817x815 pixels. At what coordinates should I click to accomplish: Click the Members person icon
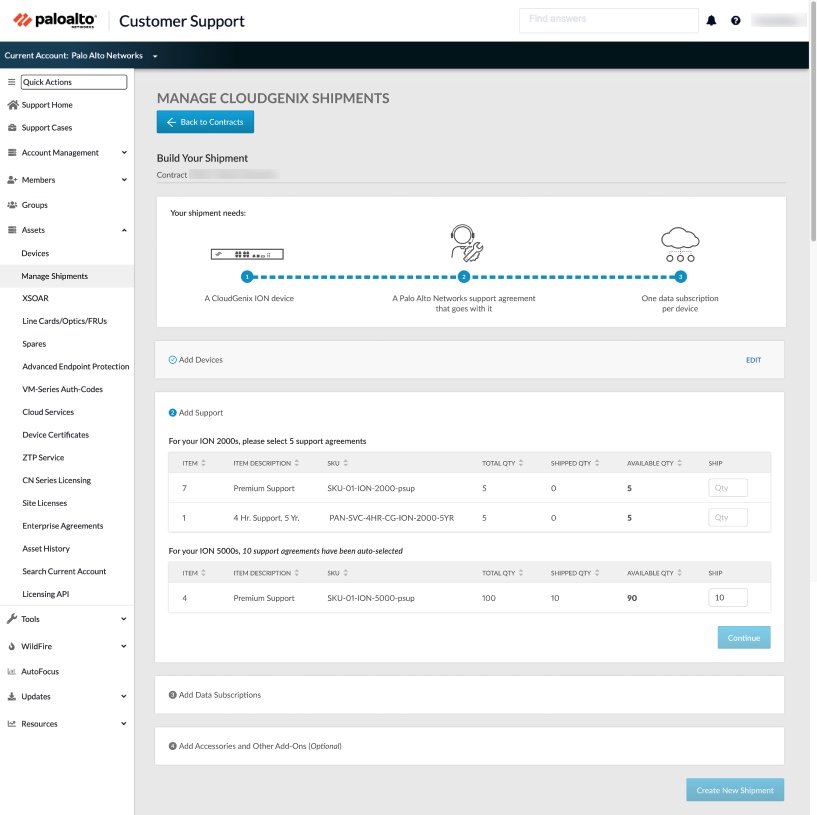coord(12,180)
